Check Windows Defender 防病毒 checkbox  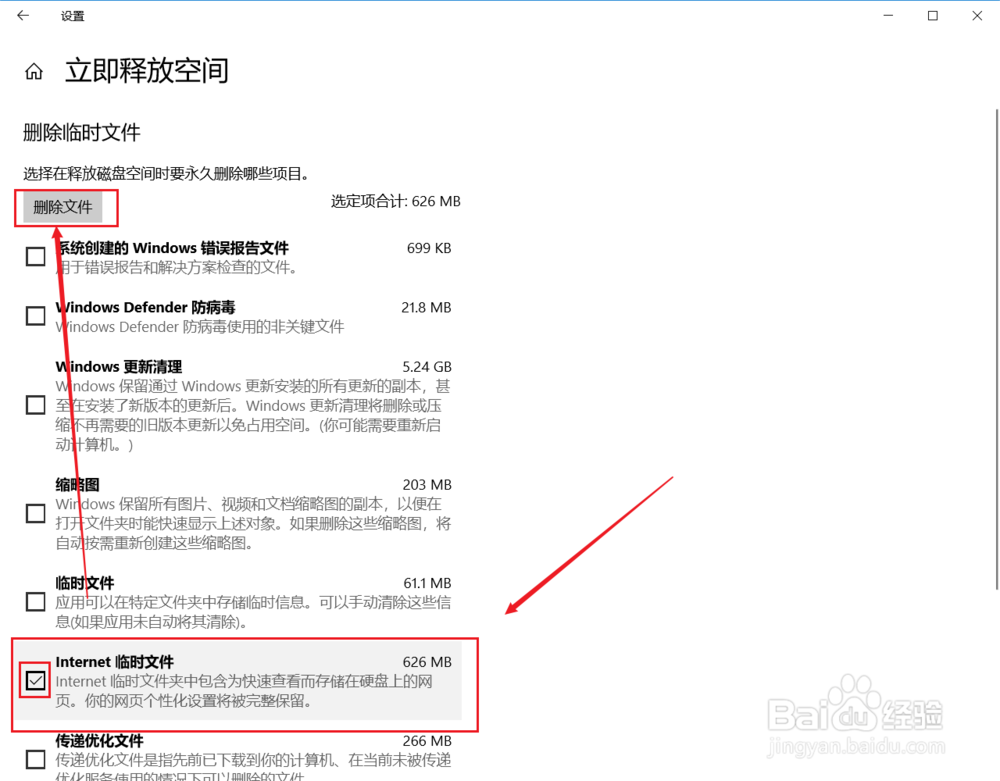point(36,316)
